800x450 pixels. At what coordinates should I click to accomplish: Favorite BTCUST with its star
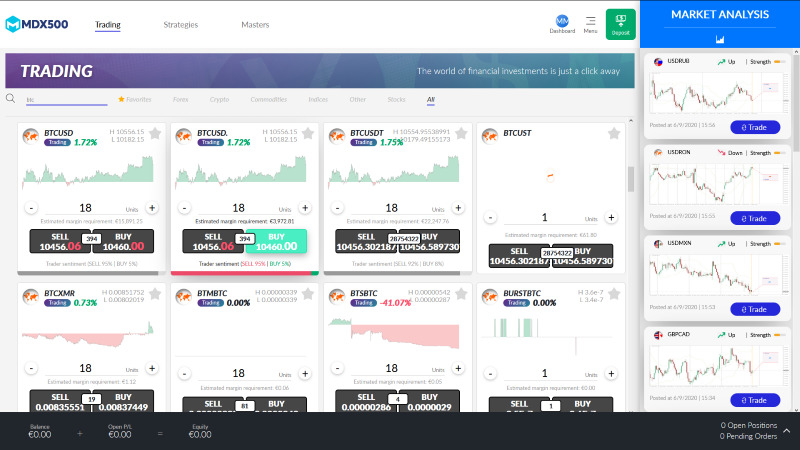coord(614,134)
